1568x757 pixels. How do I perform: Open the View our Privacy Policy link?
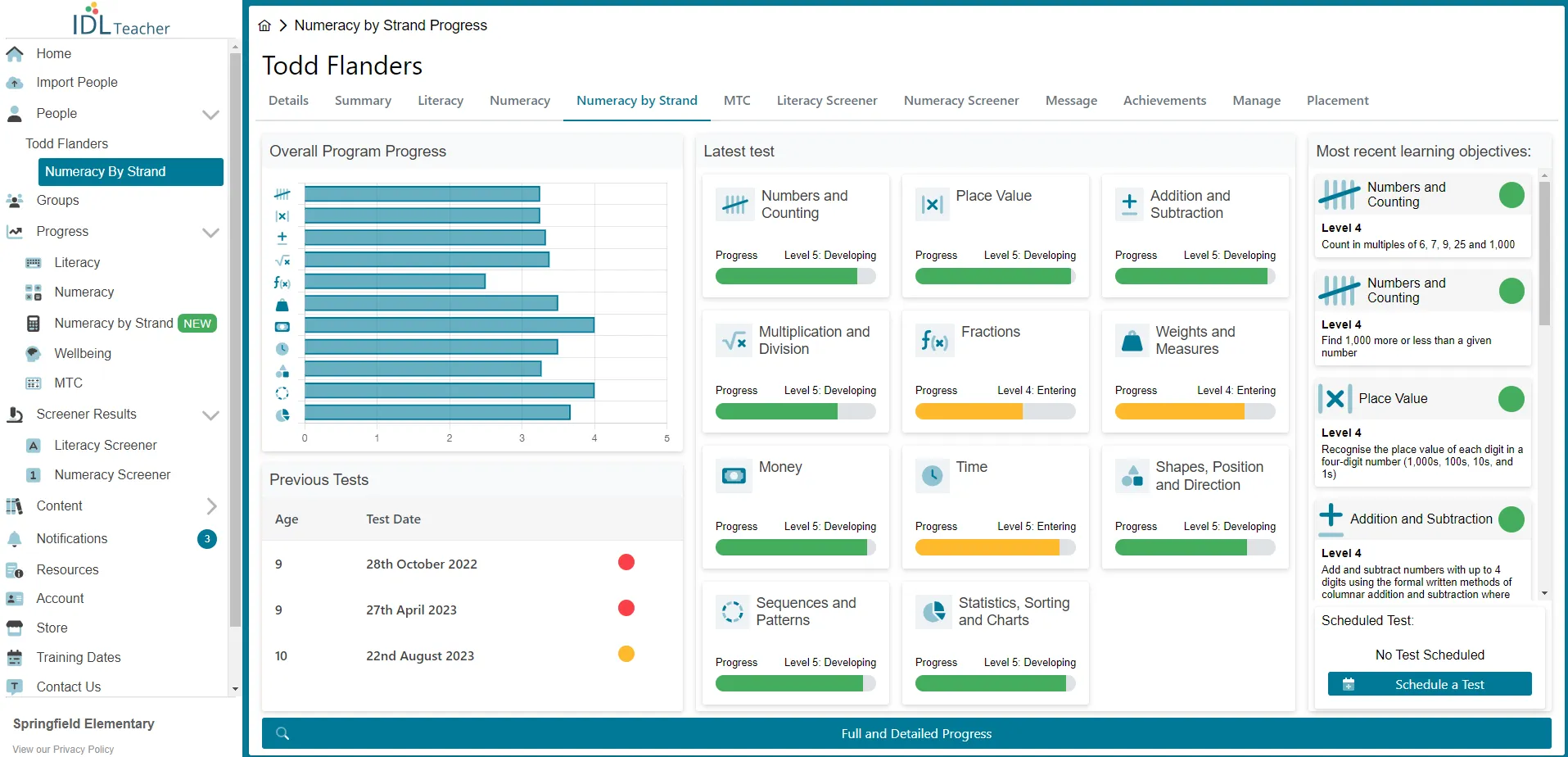(x=63, y=749)
